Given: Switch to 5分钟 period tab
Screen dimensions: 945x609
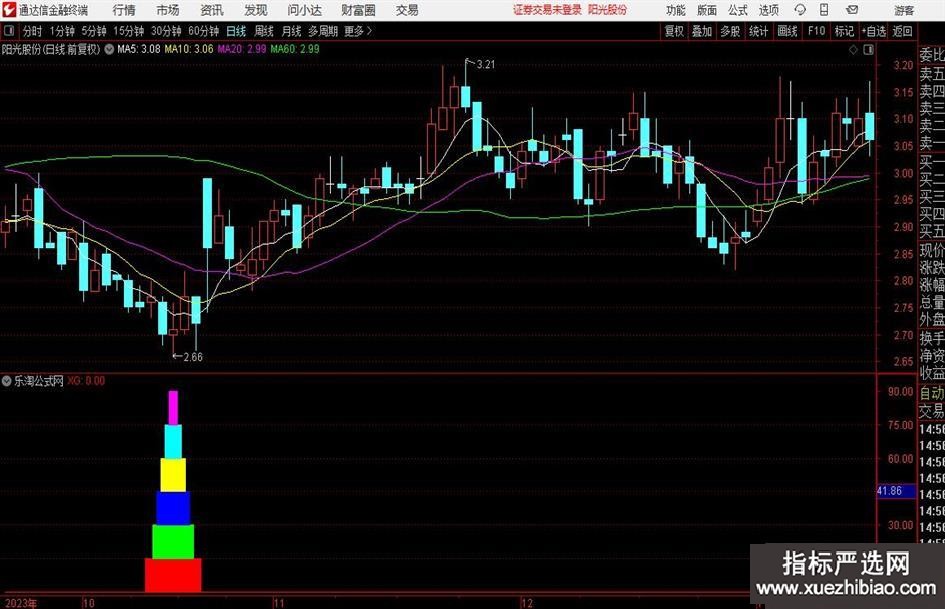Looking at the screenshot, I should click(93, 31).
